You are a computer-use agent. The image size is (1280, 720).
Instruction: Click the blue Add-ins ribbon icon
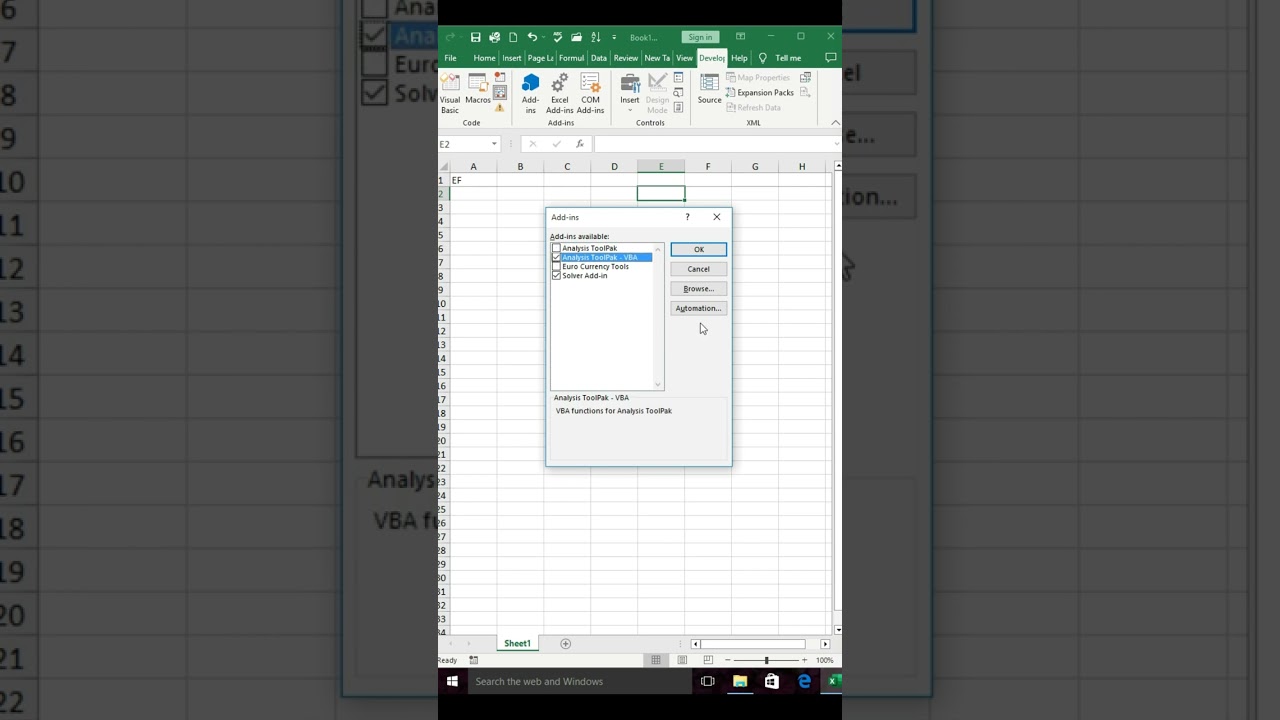[x=531, y=93]
